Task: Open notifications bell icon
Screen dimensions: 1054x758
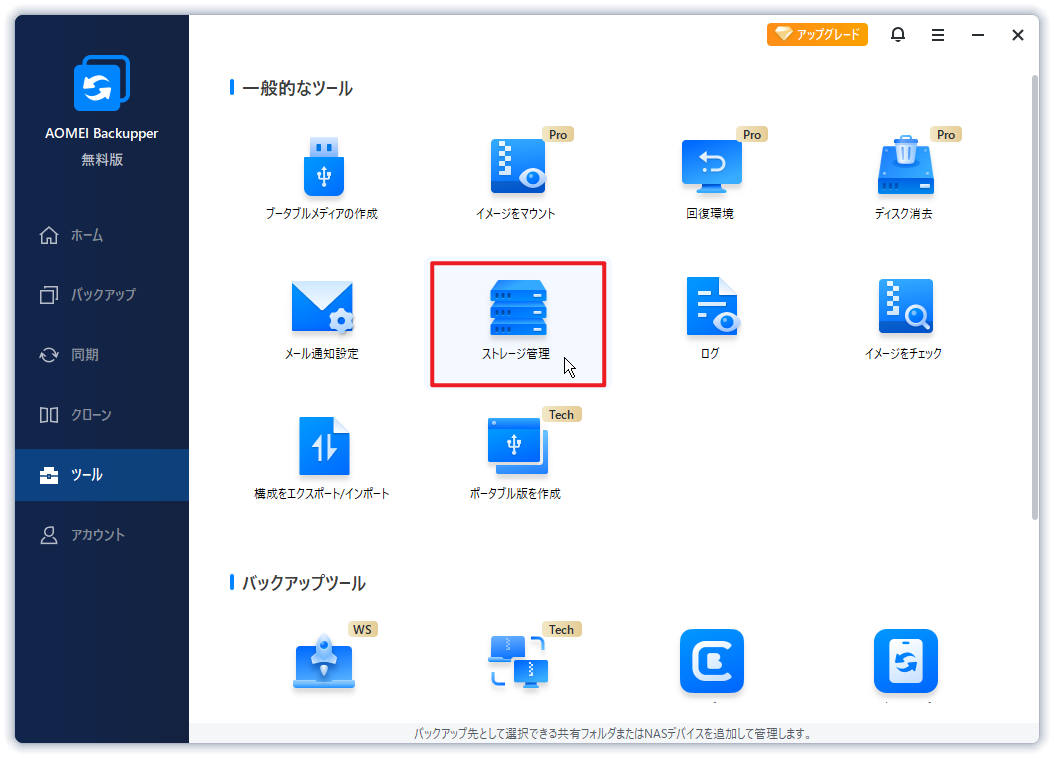Action: (x=898, y=34)
